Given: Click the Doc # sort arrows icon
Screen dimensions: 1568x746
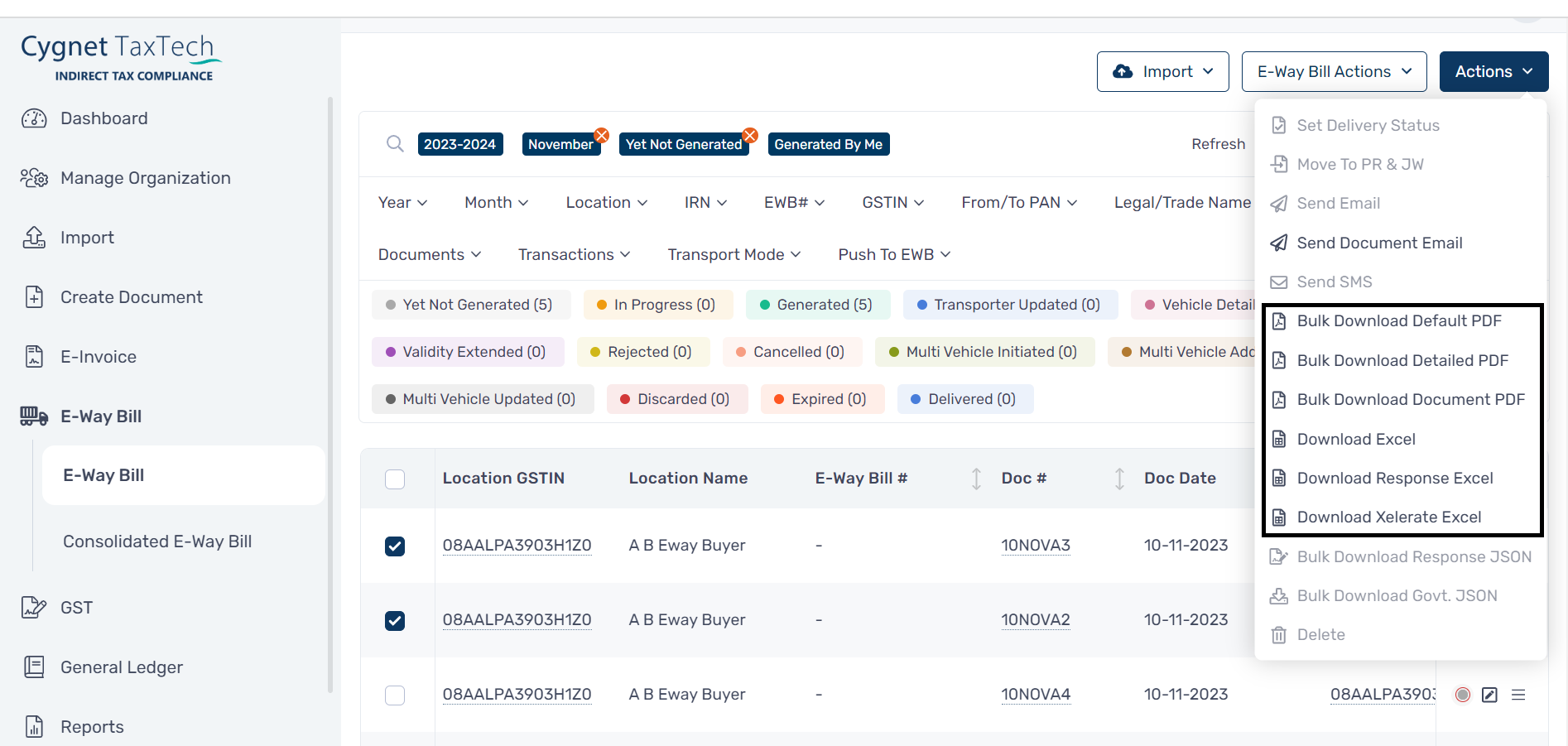Looking at the screenshot, I should [x=1119, y=479].
